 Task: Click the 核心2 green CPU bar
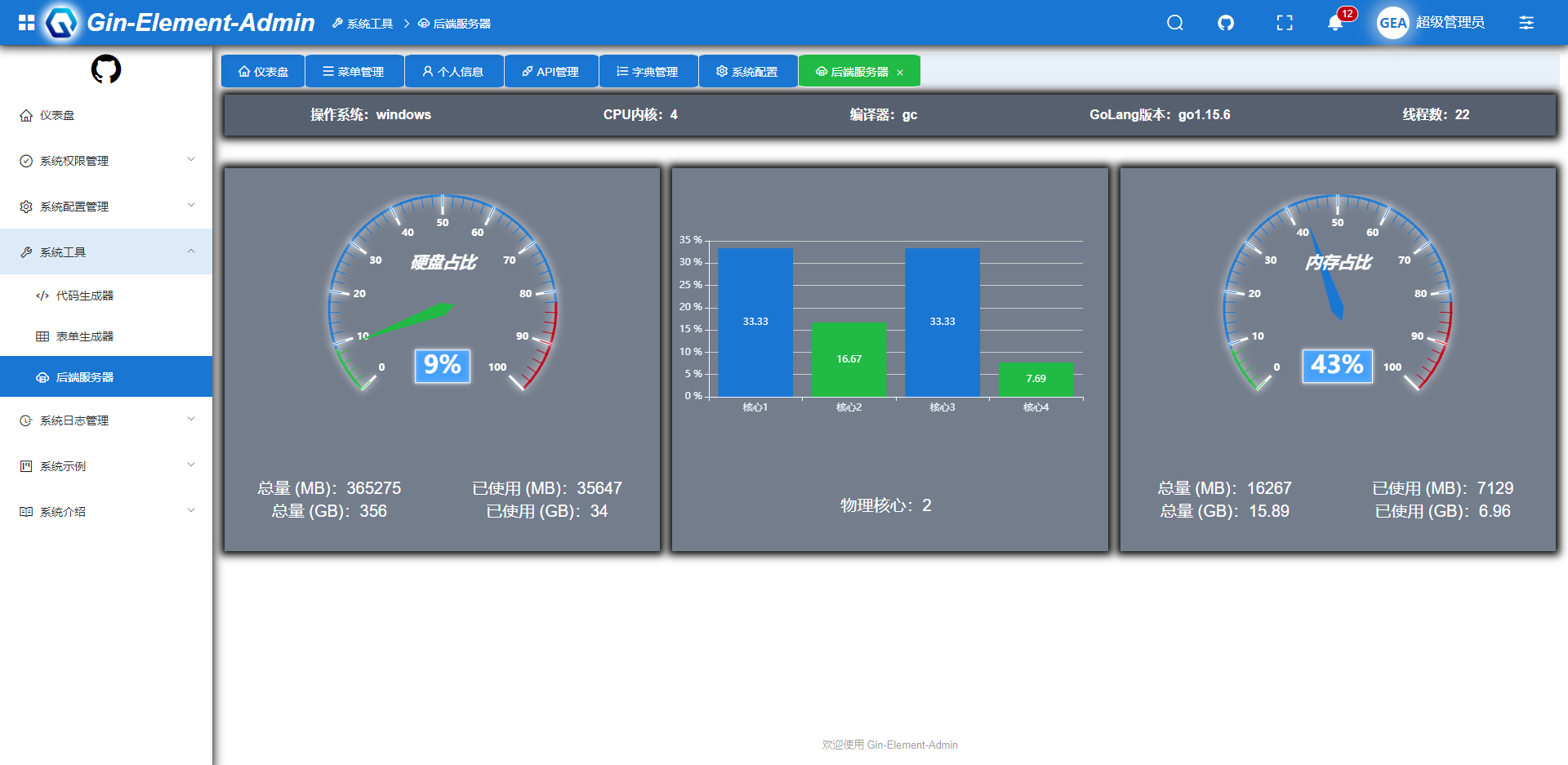coord(849,359)
